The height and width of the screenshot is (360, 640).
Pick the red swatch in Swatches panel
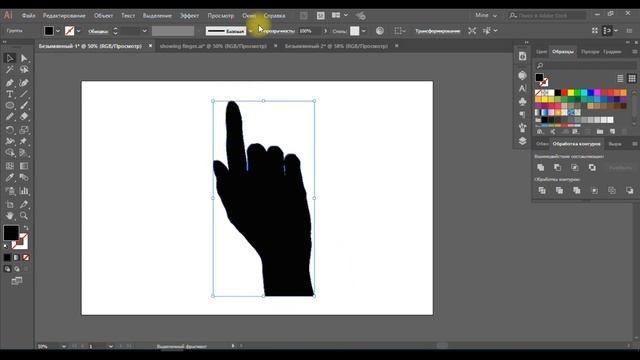click(564, 93)
